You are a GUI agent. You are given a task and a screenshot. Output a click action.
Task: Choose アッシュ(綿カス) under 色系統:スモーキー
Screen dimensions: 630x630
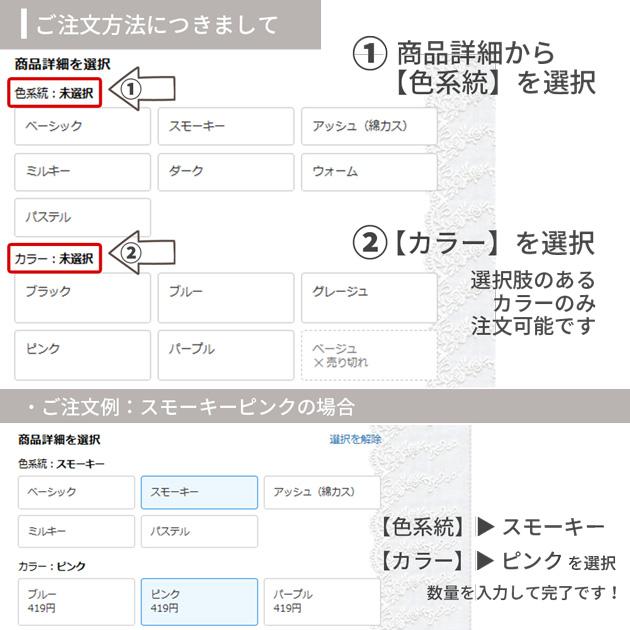pyautogui.click(x=322, y=492)
